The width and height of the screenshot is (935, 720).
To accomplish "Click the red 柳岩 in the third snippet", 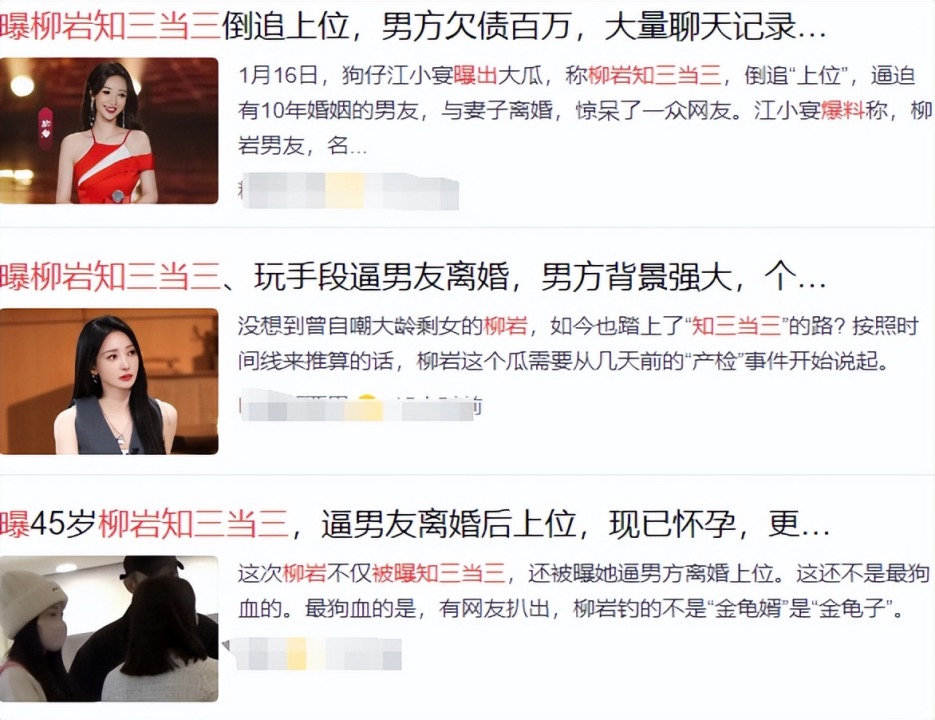I will tap(305, 574).
